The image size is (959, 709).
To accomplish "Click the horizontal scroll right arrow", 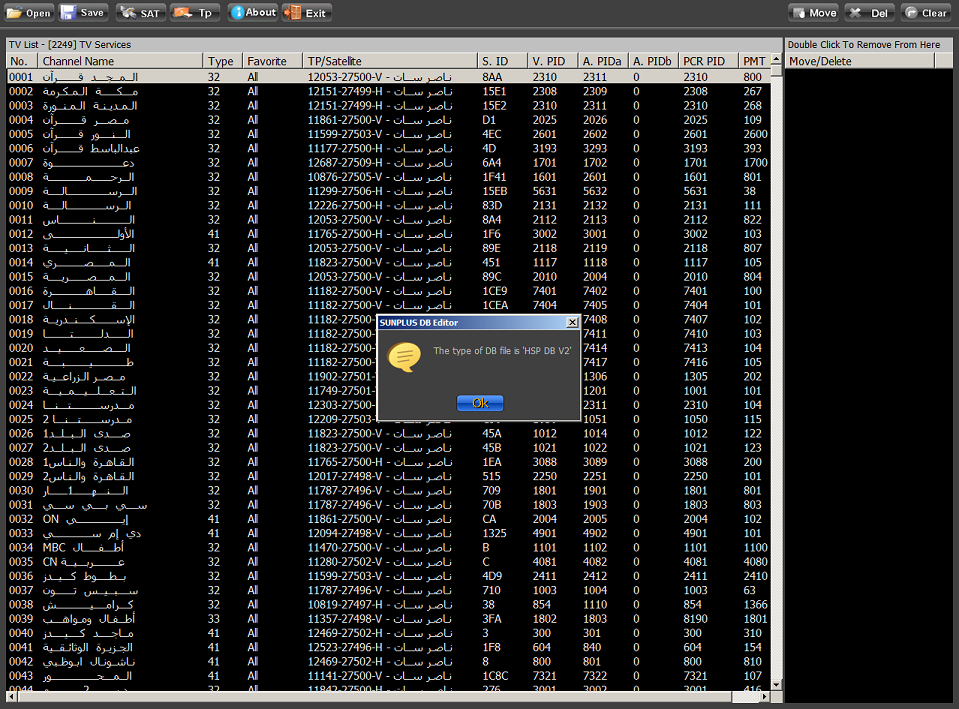I will [766, 697].
